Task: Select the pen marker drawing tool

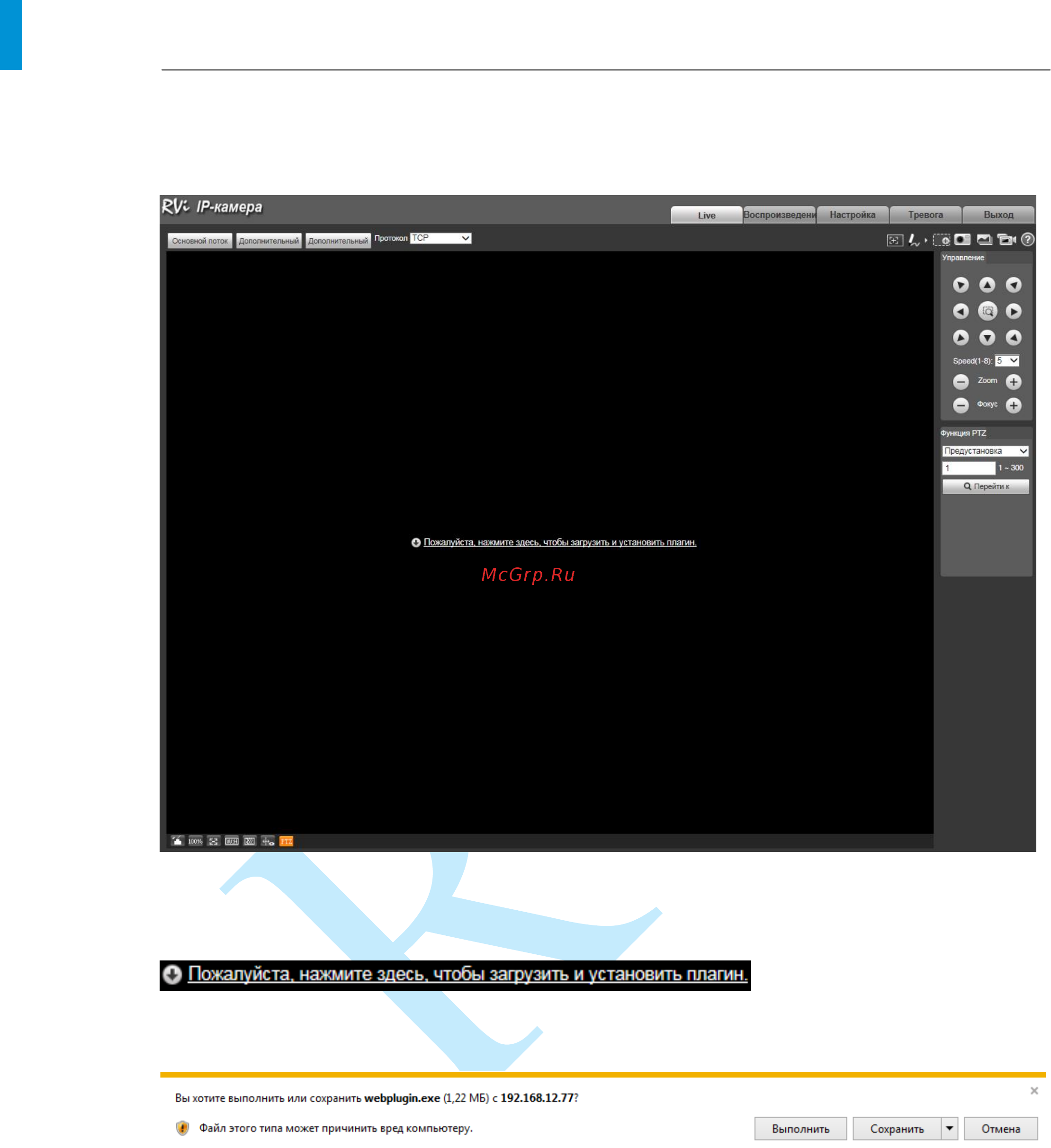Action: point(913,240)
